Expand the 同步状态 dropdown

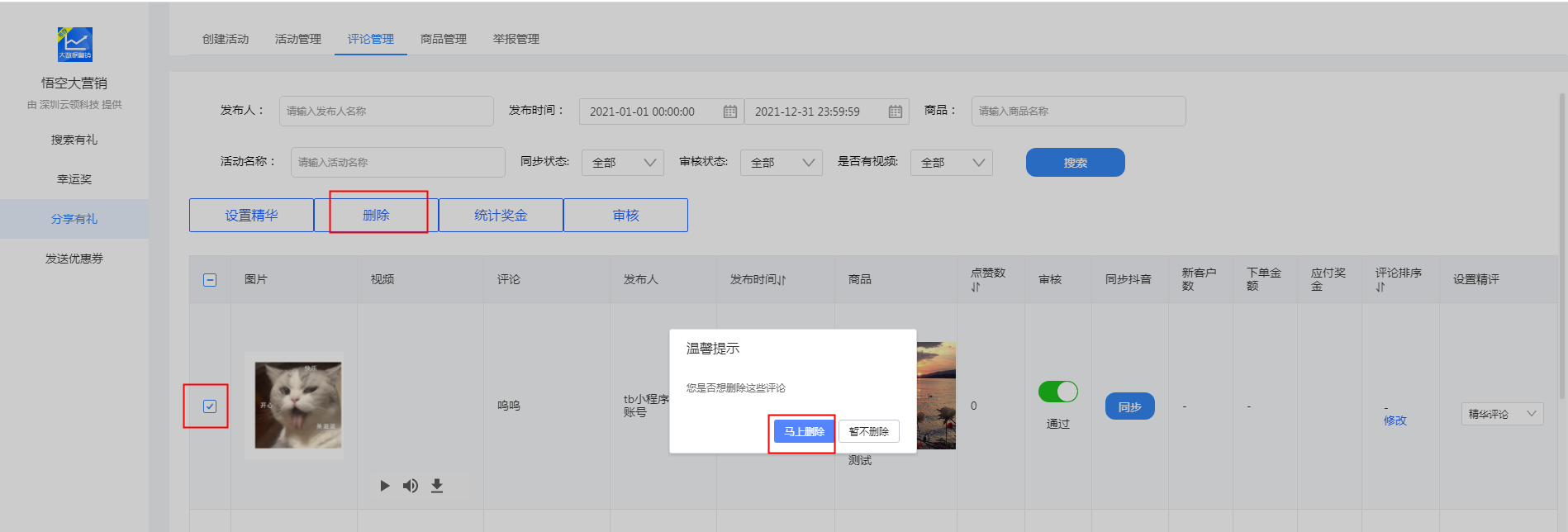[623, 163]
